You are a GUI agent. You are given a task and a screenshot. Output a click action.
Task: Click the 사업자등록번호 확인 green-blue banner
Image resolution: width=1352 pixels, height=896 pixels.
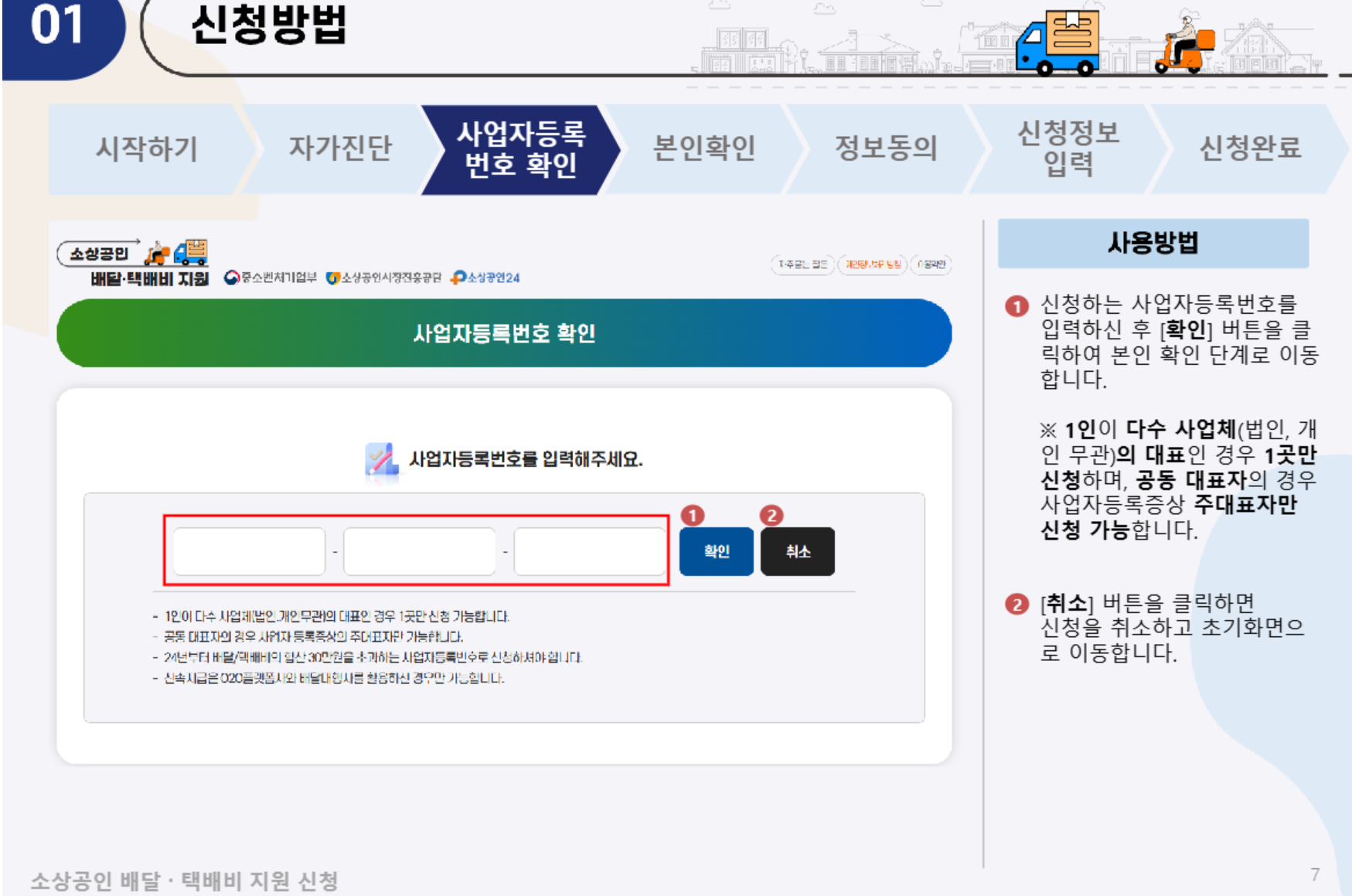504,333
